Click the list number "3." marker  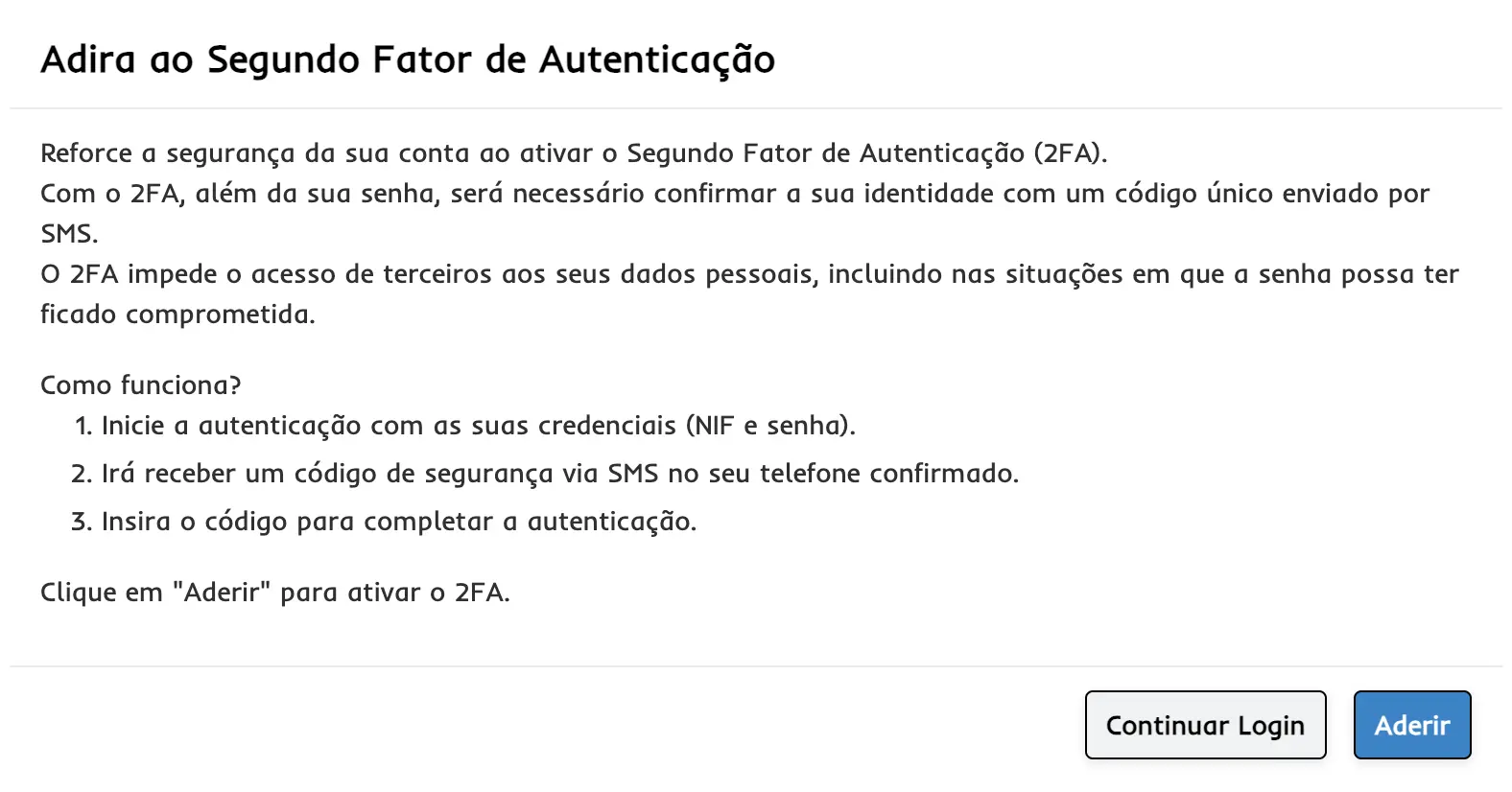point(82,522)
